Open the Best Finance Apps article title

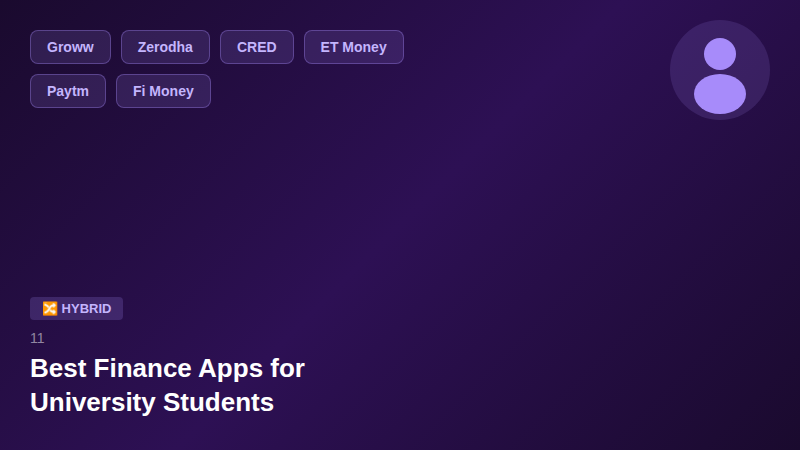pyautogui.click(x=167, y=368)
